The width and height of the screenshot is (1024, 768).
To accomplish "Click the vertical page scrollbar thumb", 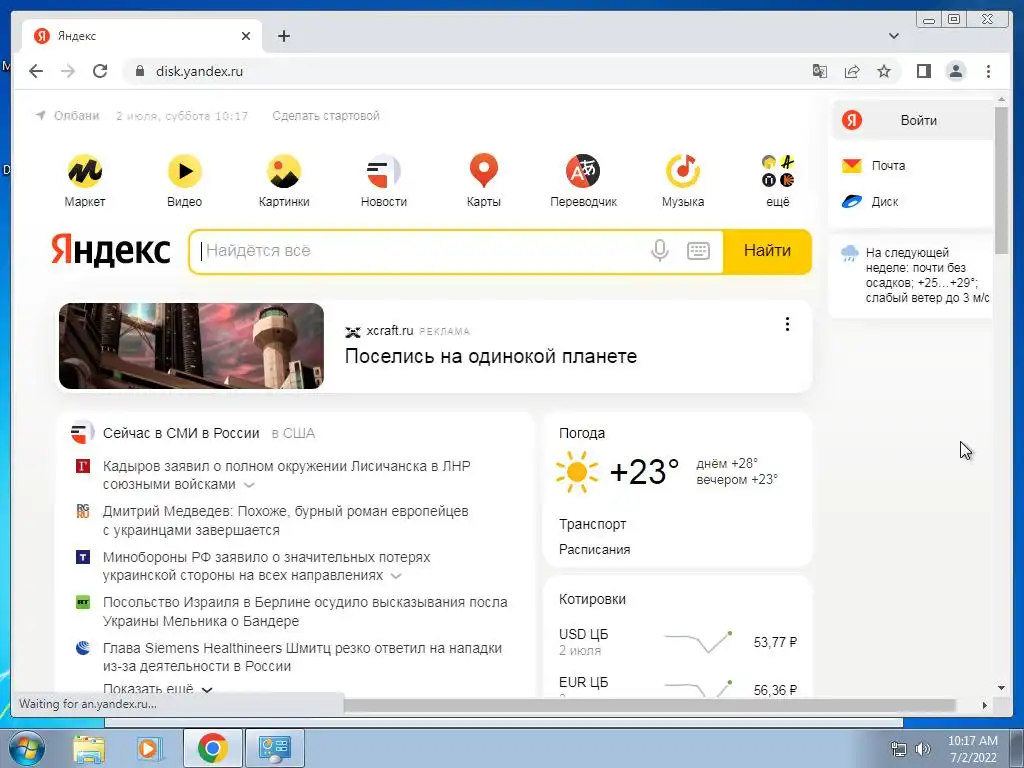I will [x=1001, y=180].
